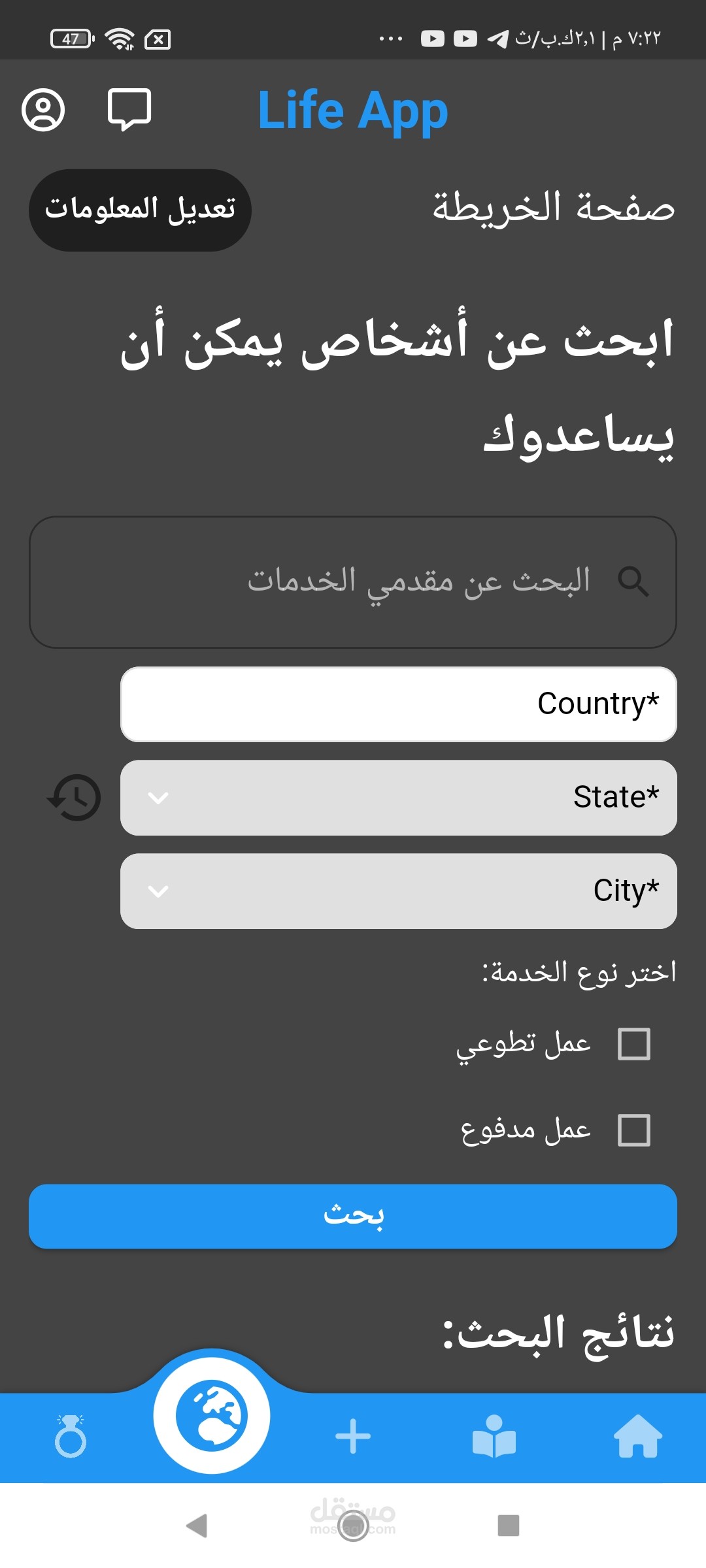Viewport: 706px width, 1568px height.
Task: Tap the Life App title
Action: coord(353,110)
